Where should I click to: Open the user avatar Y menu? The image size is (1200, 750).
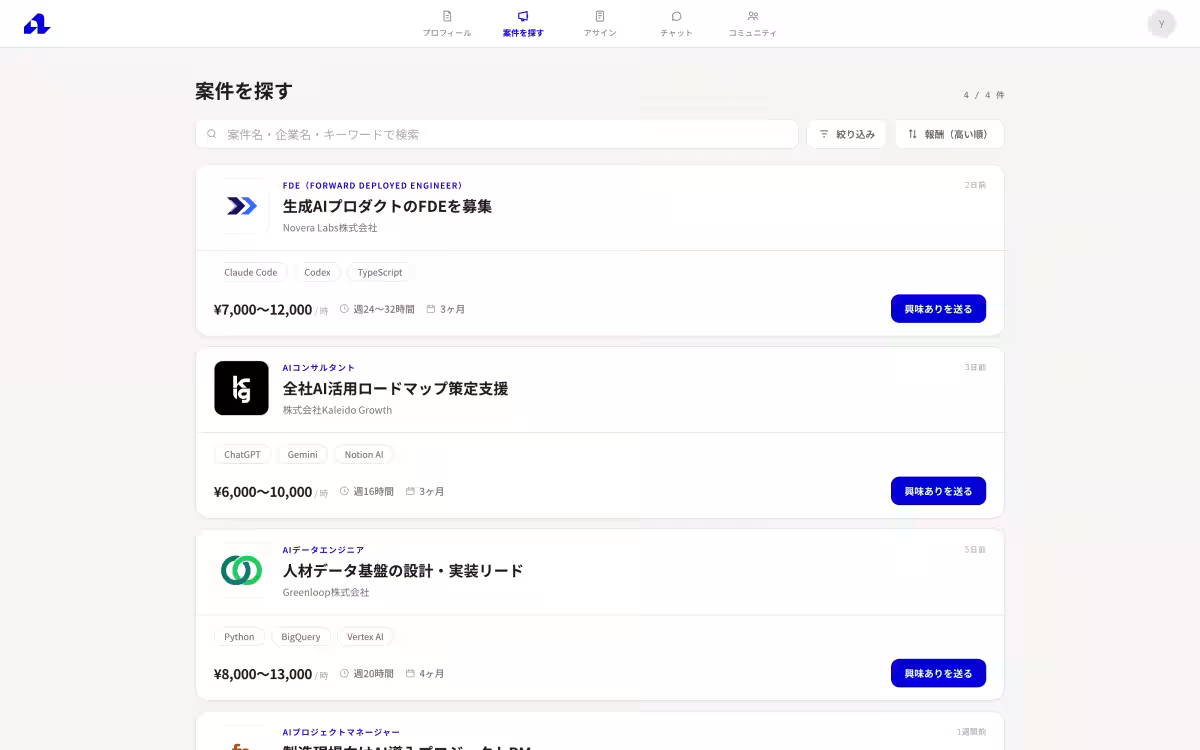pyautogui.click(x=1161, y=24)
